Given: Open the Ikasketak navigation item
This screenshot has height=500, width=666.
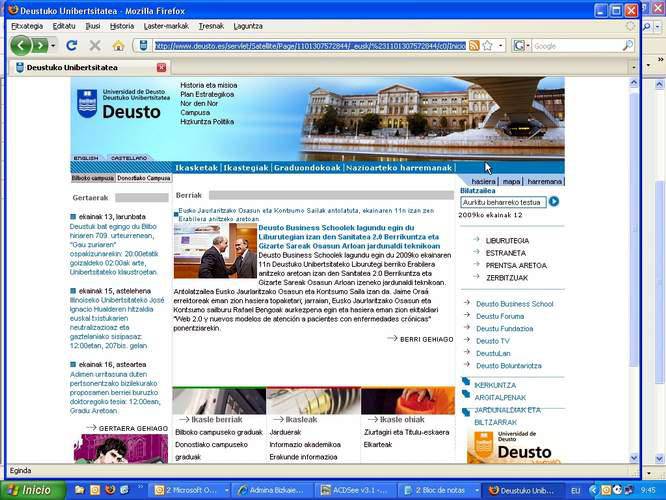Looking at the screenshot, I should tap(196, 168).
